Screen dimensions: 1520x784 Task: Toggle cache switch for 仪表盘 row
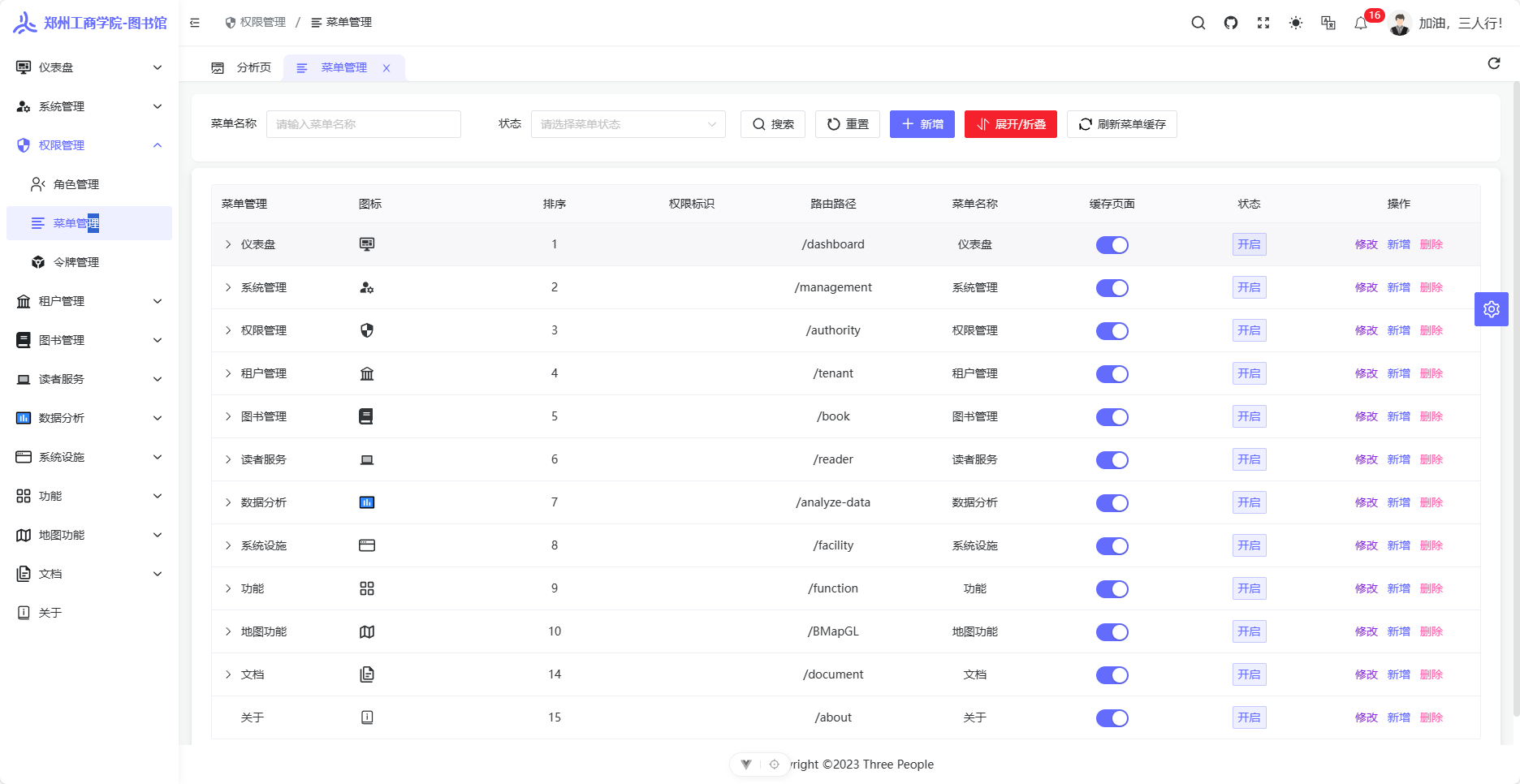1112,245
